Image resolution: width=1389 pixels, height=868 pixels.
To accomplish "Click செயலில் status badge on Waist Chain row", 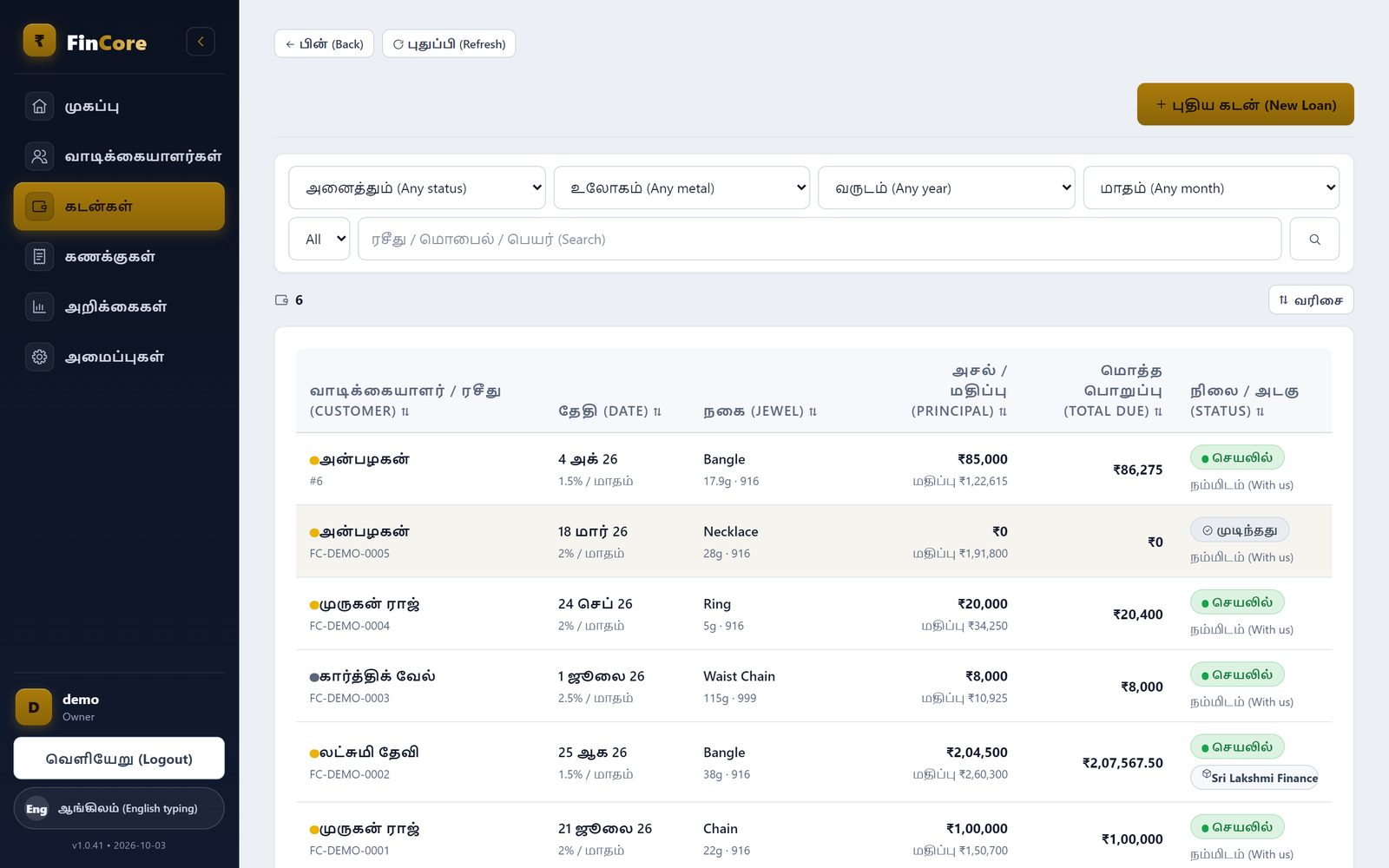I will click(x=1237, y=674).
